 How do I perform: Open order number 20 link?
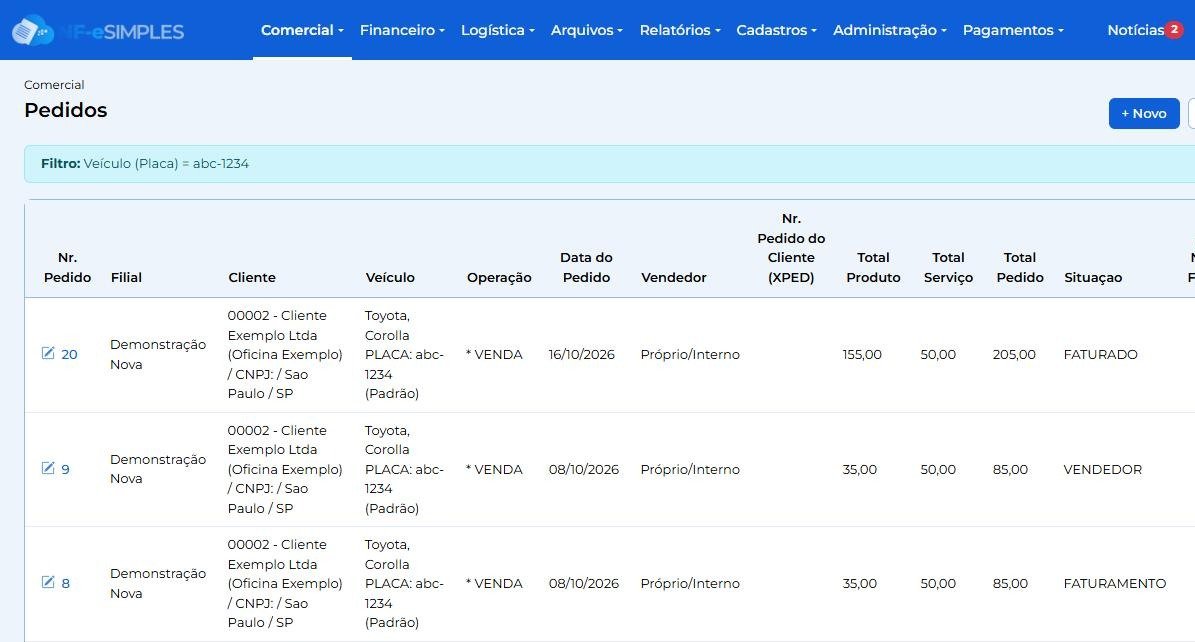69,355
